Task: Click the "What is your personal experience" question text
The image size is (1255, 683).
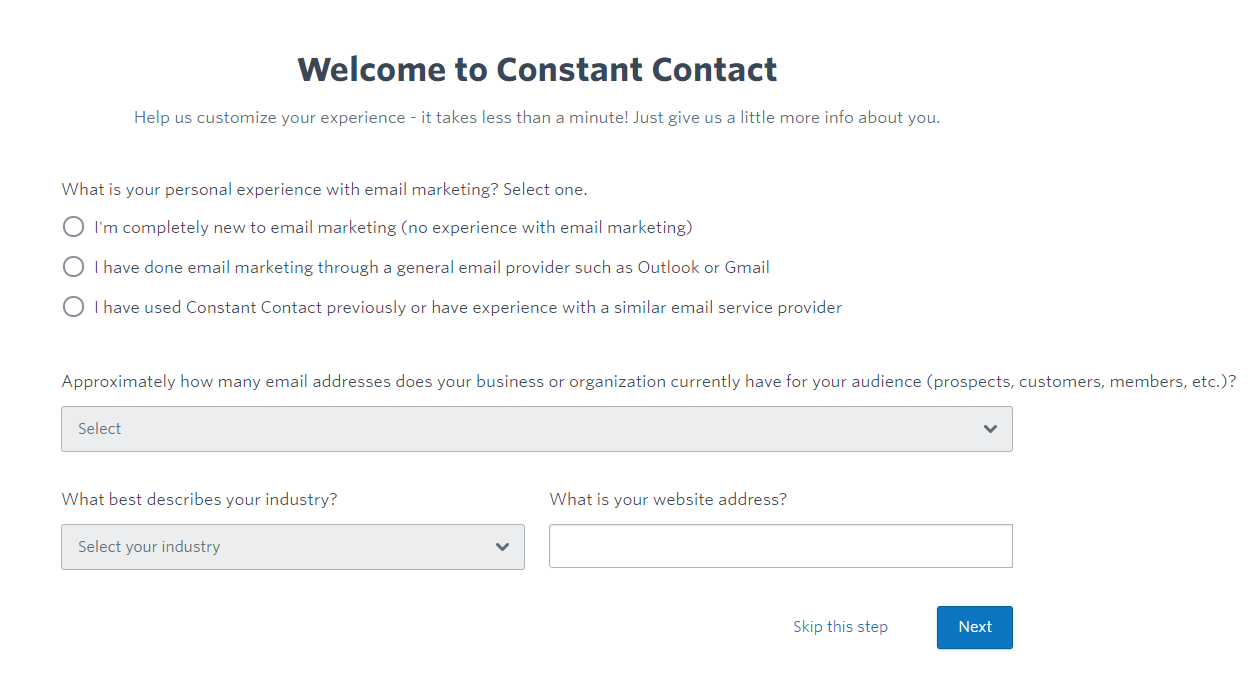Action: coord(324,189)
